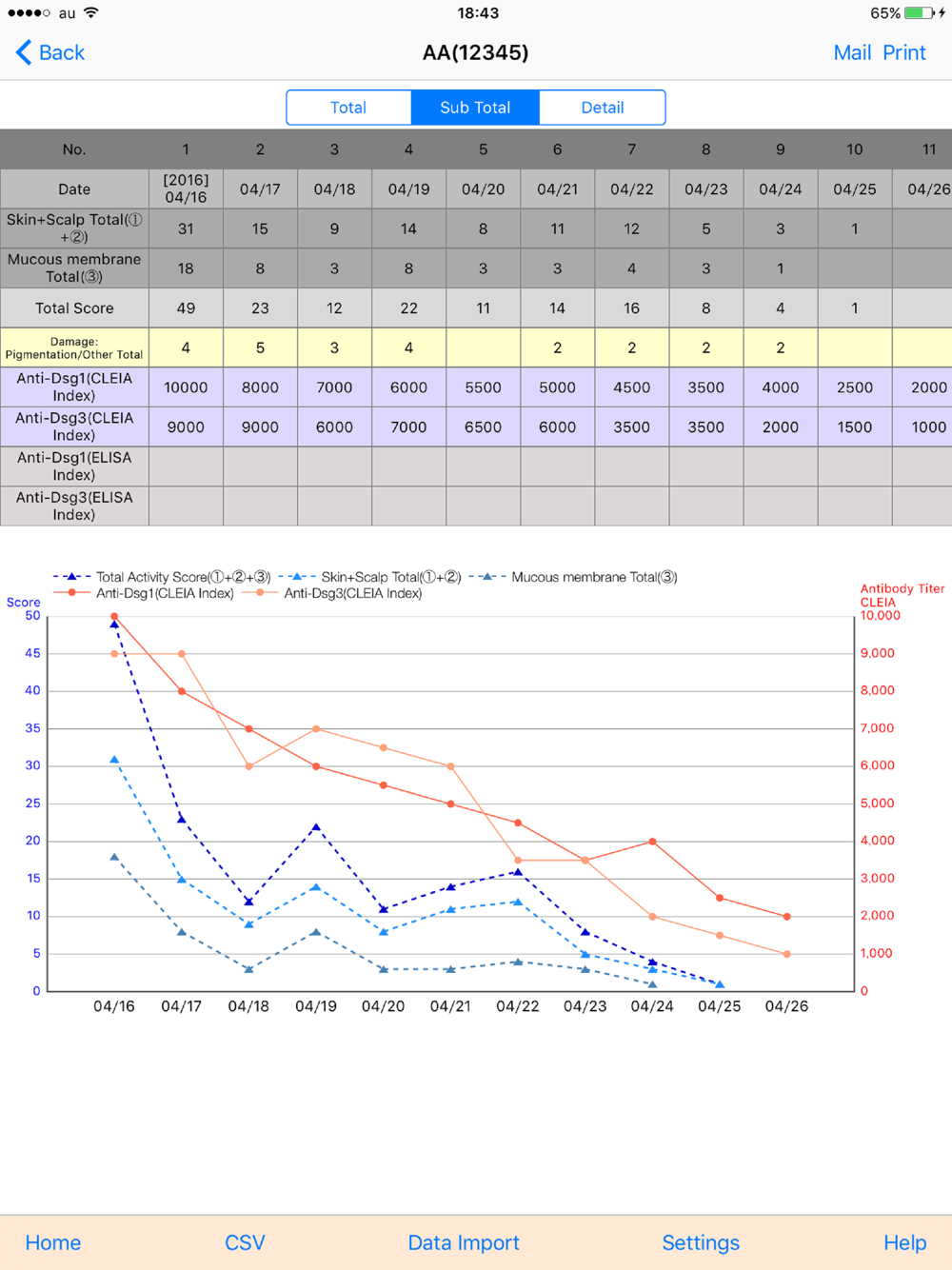Tap the AA(12345) patient title

[475, 52]
